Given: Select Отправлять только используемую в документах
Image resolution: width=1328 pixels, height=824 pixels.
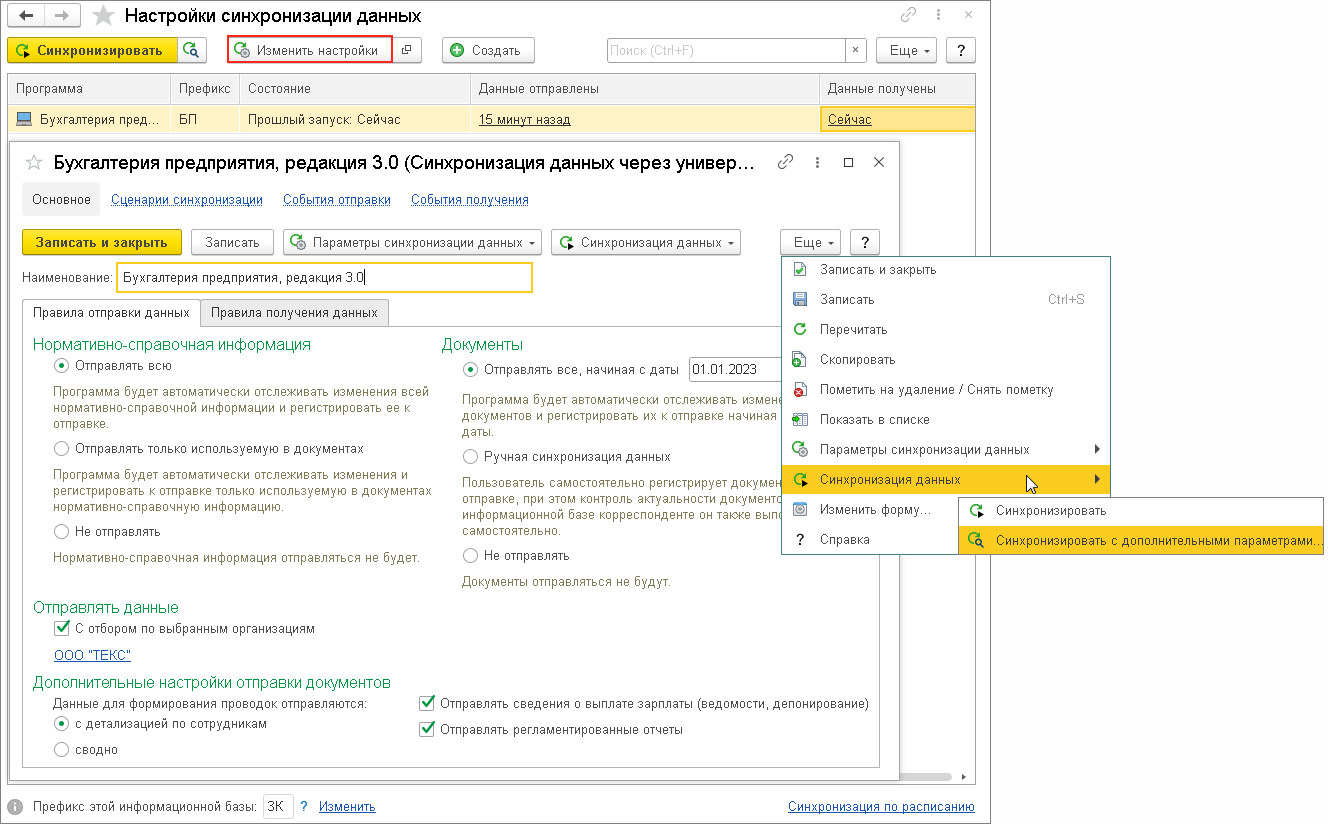Looking at the screenshot, I should (62, 449).
